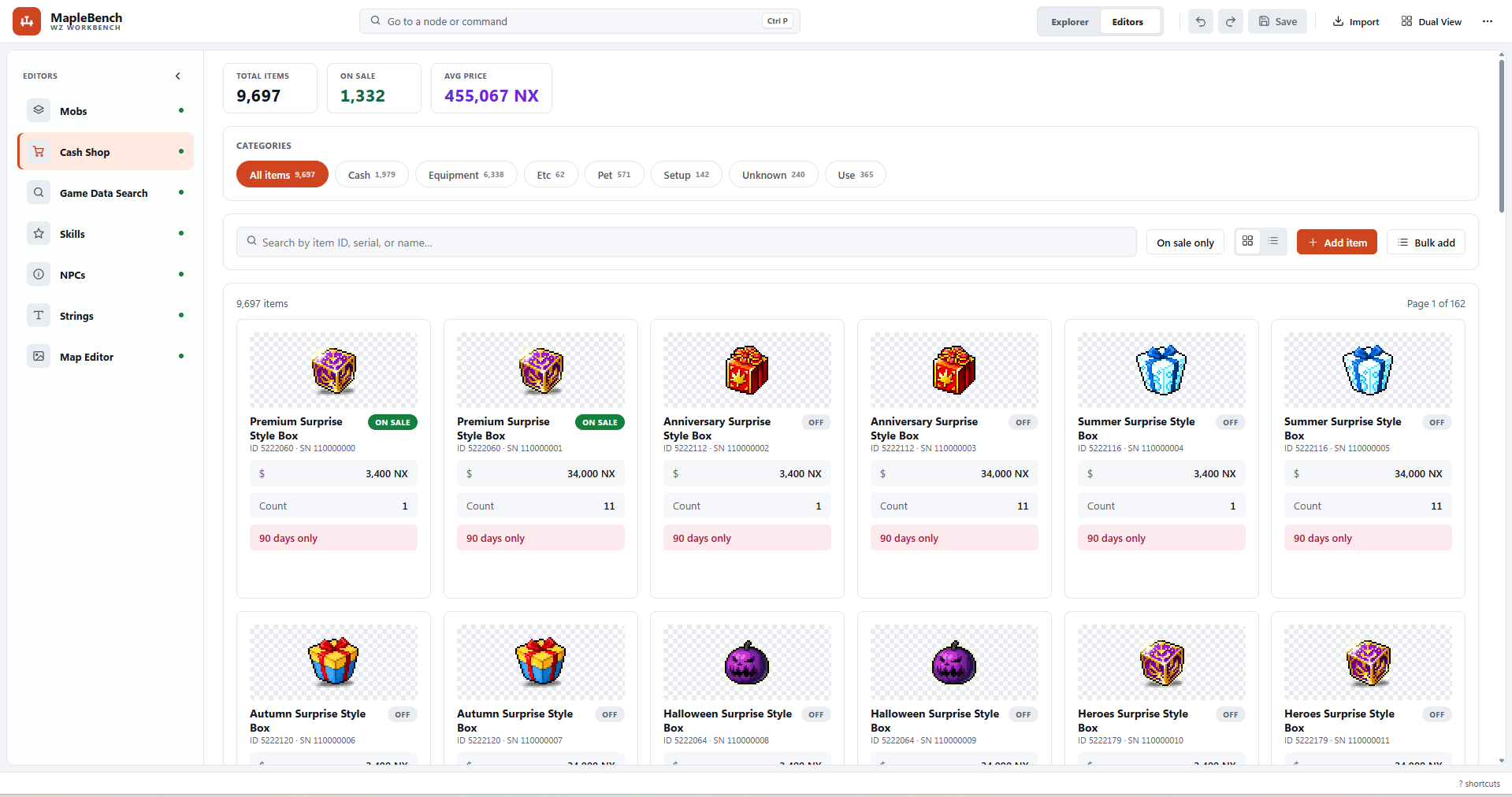Click Anniversary Surprise Style Box thumbnail SN 110000002
This screenshot has height=797, width=1512.
tap(747, 370)
